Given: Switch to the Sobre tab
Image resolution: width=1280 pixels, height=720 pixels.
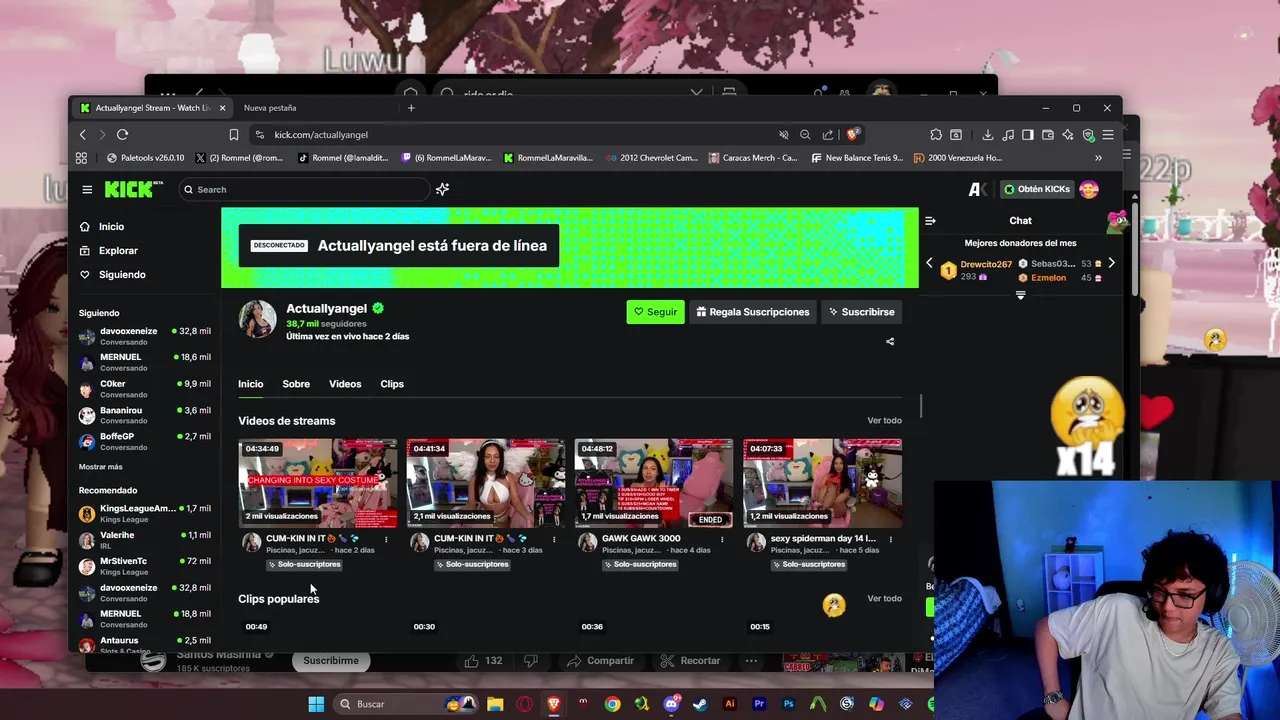Looking at the screenshot, I should tap(296, 384).
